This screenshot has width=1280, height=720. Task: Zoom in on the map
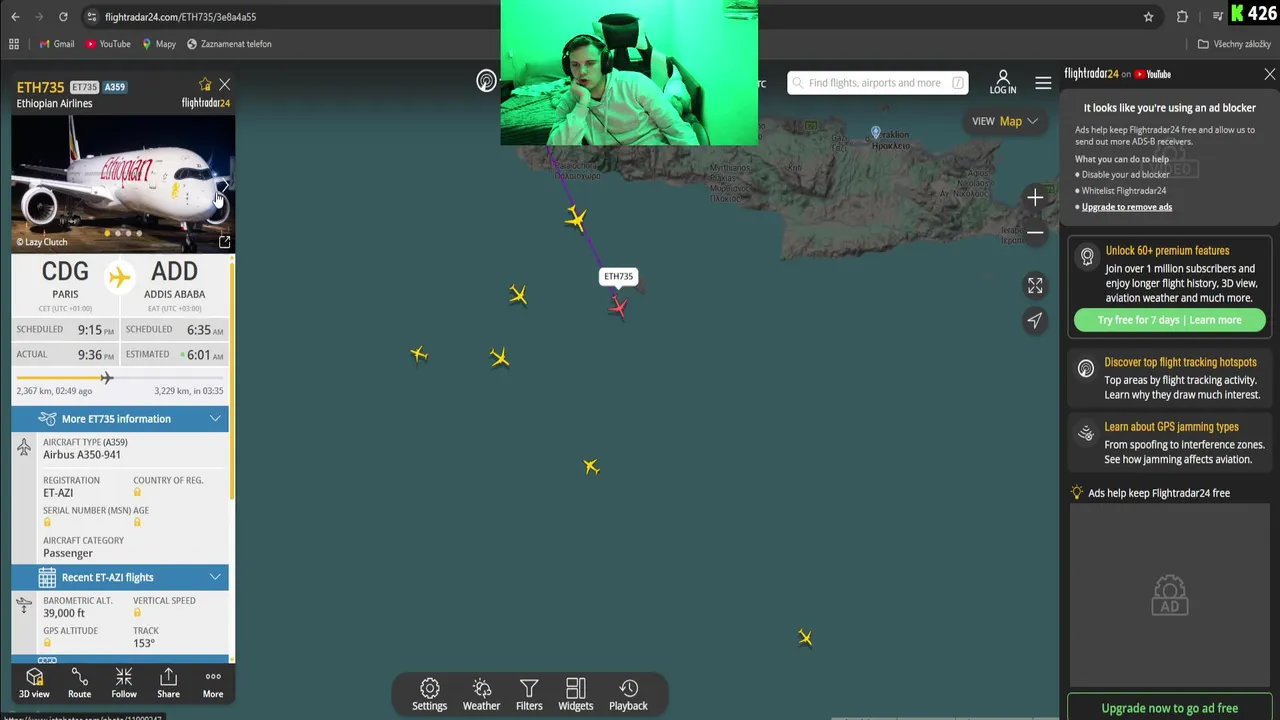click(1035, 198)
